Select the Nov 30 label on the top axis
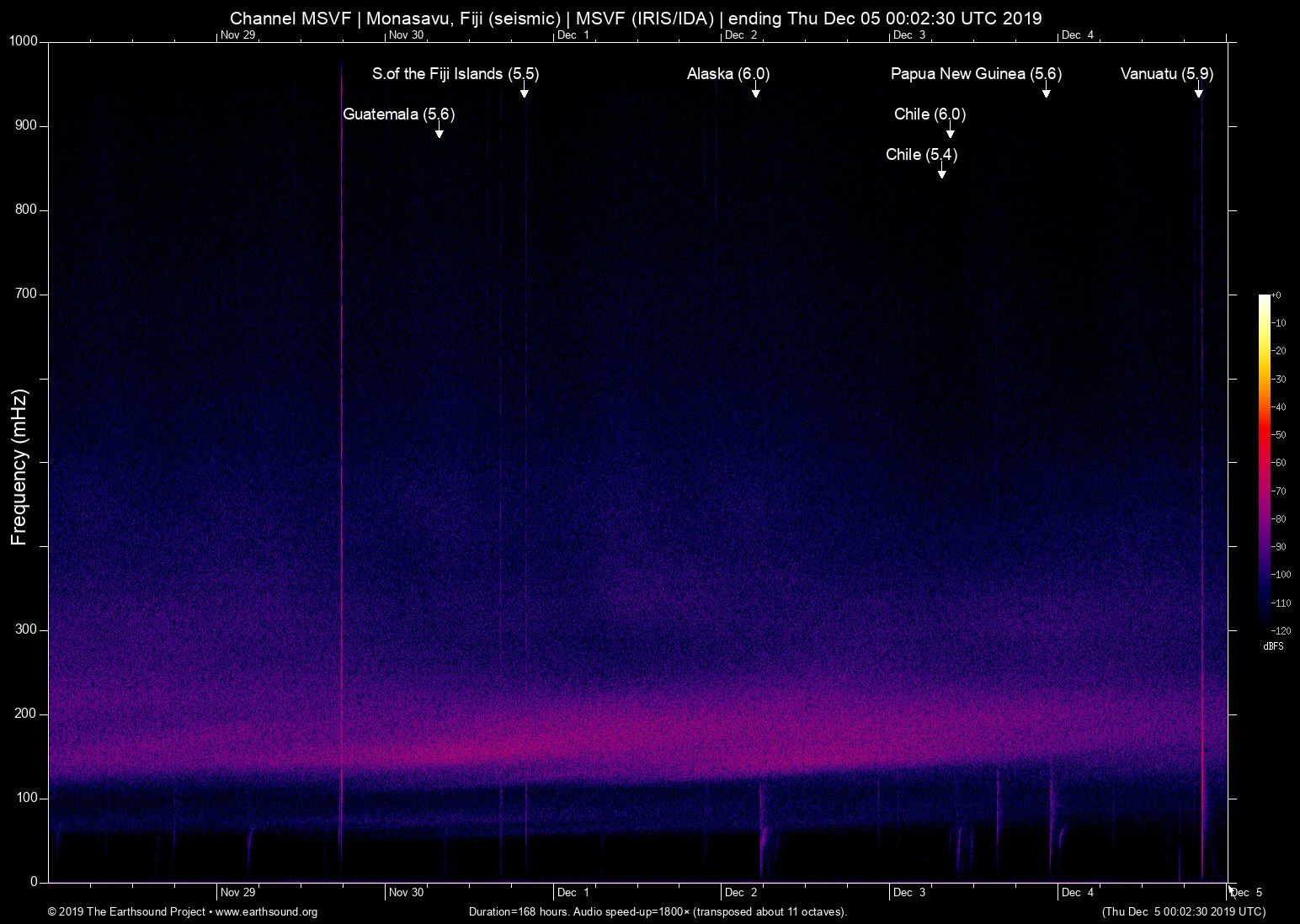Viewport: 1300px width, 924px height. click(406, 35)
